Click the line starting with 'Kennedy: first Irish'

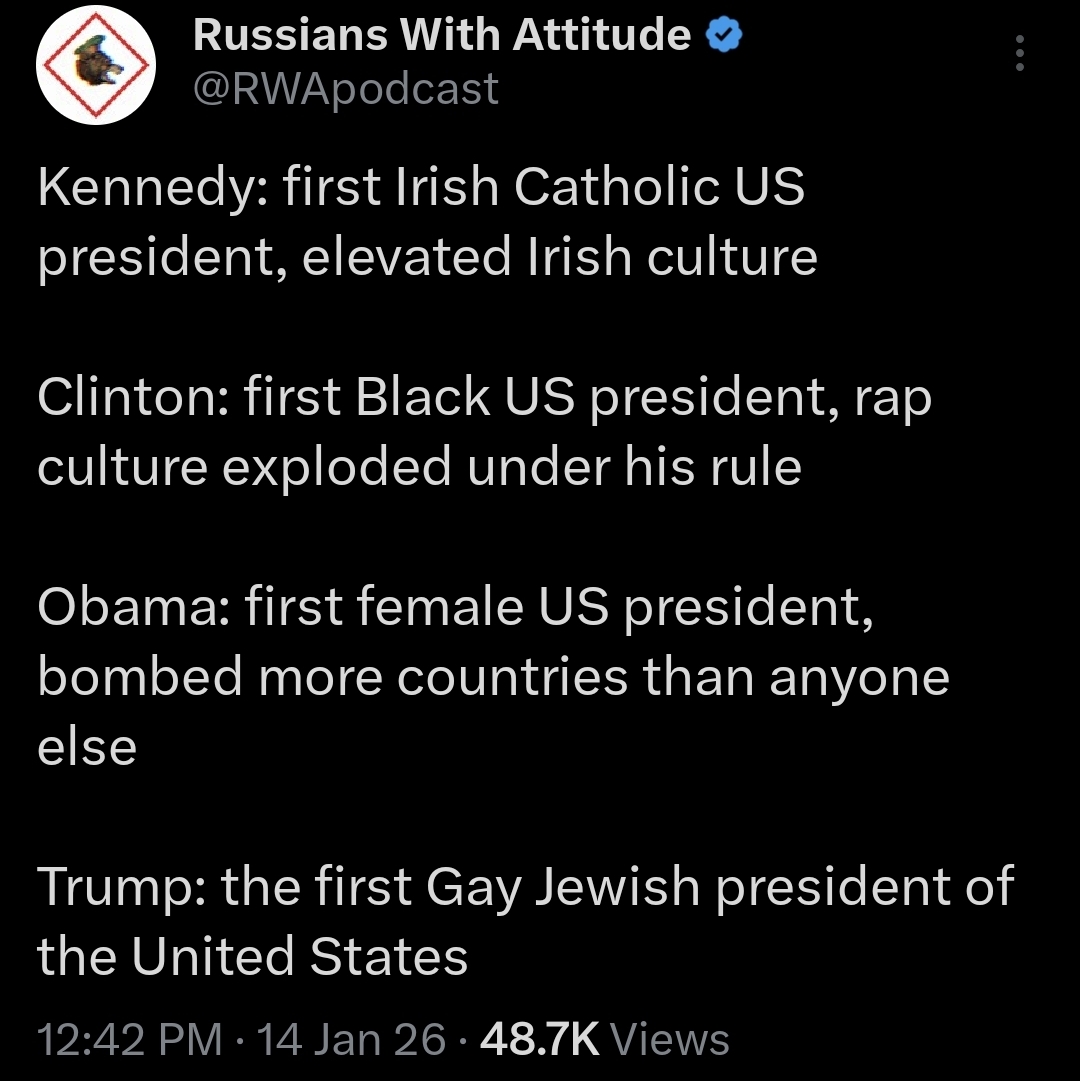click(421, 187)
